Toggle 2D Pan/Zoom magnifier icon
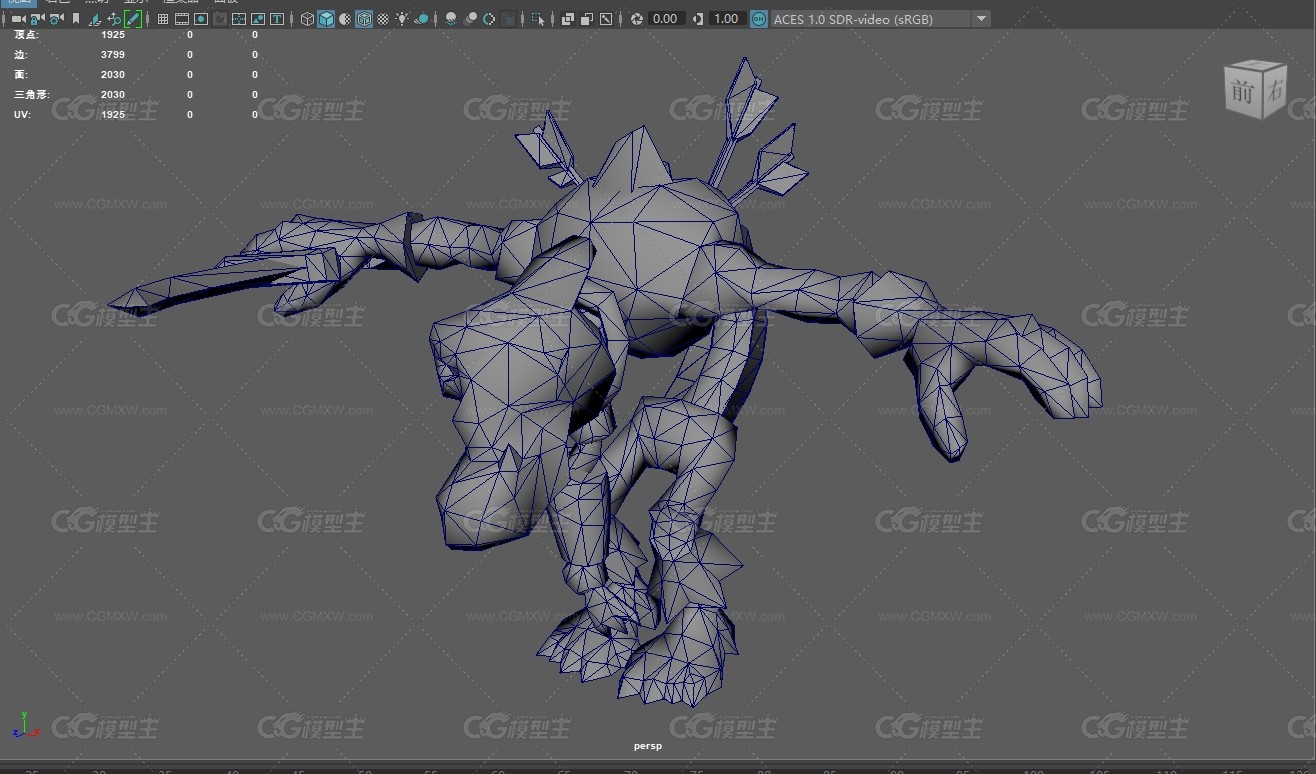 [114, 19]
